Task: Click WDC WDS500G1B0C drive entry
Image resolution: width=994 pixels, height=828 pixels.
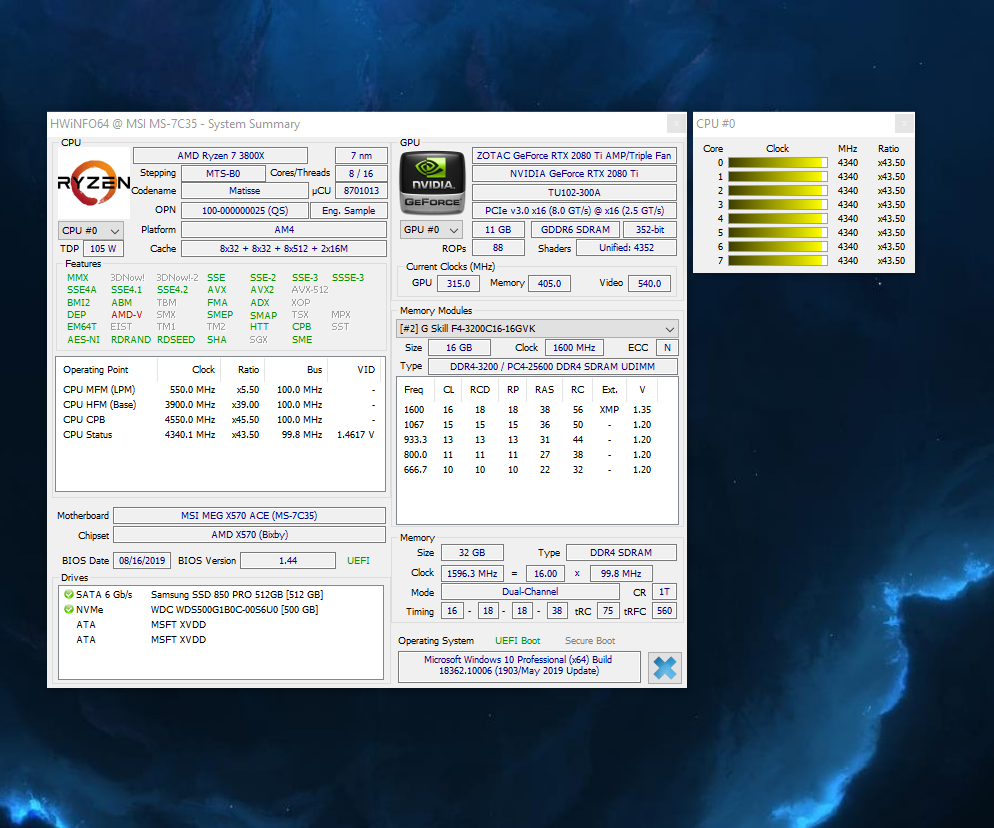Action: coord(235,610)
